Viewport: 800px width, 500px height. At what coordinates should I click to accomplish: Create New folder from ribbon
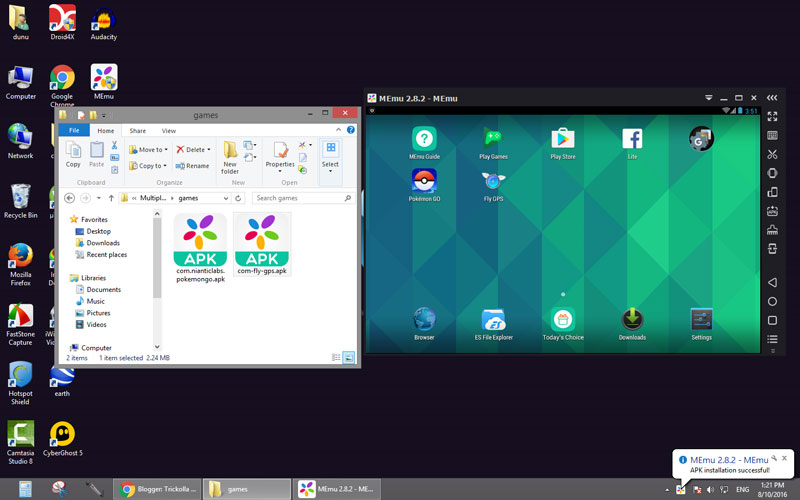(230, 158)
